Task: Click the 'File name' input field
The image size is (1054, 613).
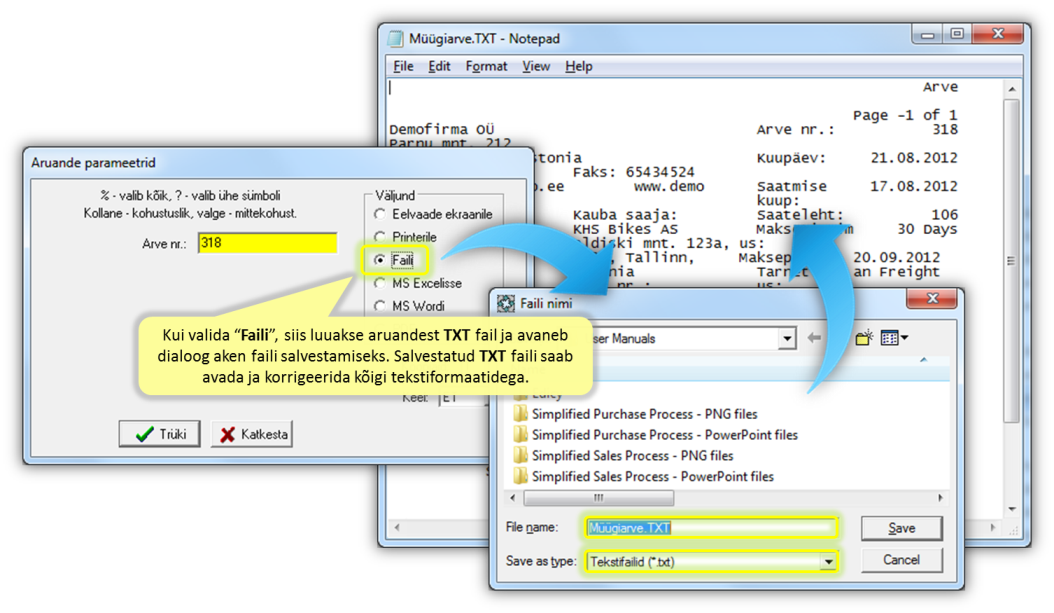Action: click(711, 528)
